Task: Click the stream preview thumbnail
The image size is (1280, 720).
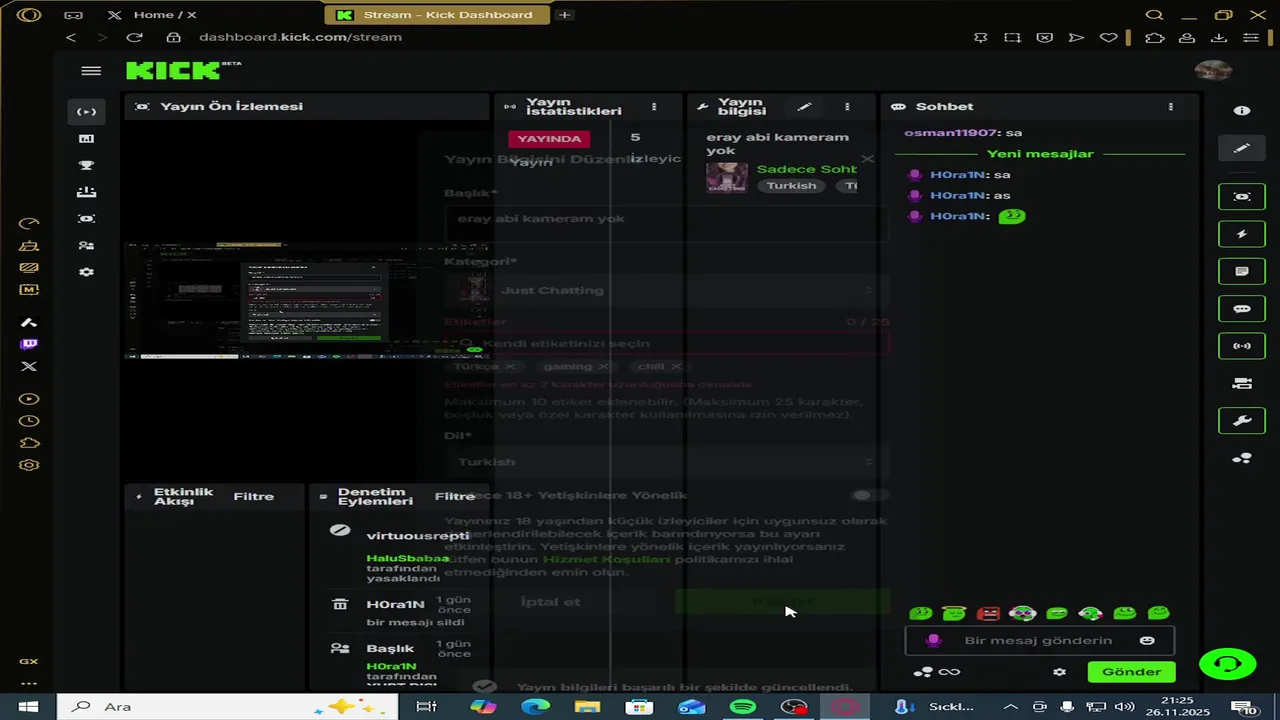Action: (x=306, y=300)
